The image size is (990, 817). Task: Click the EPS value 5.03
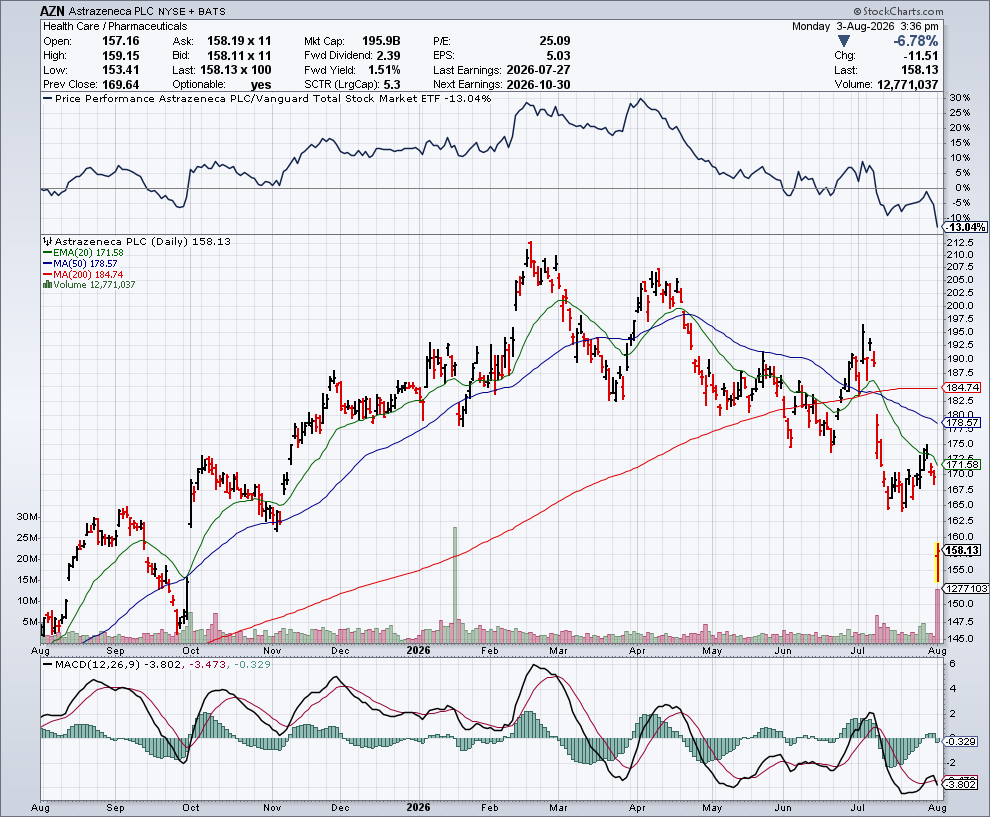[x=559, y=56]
